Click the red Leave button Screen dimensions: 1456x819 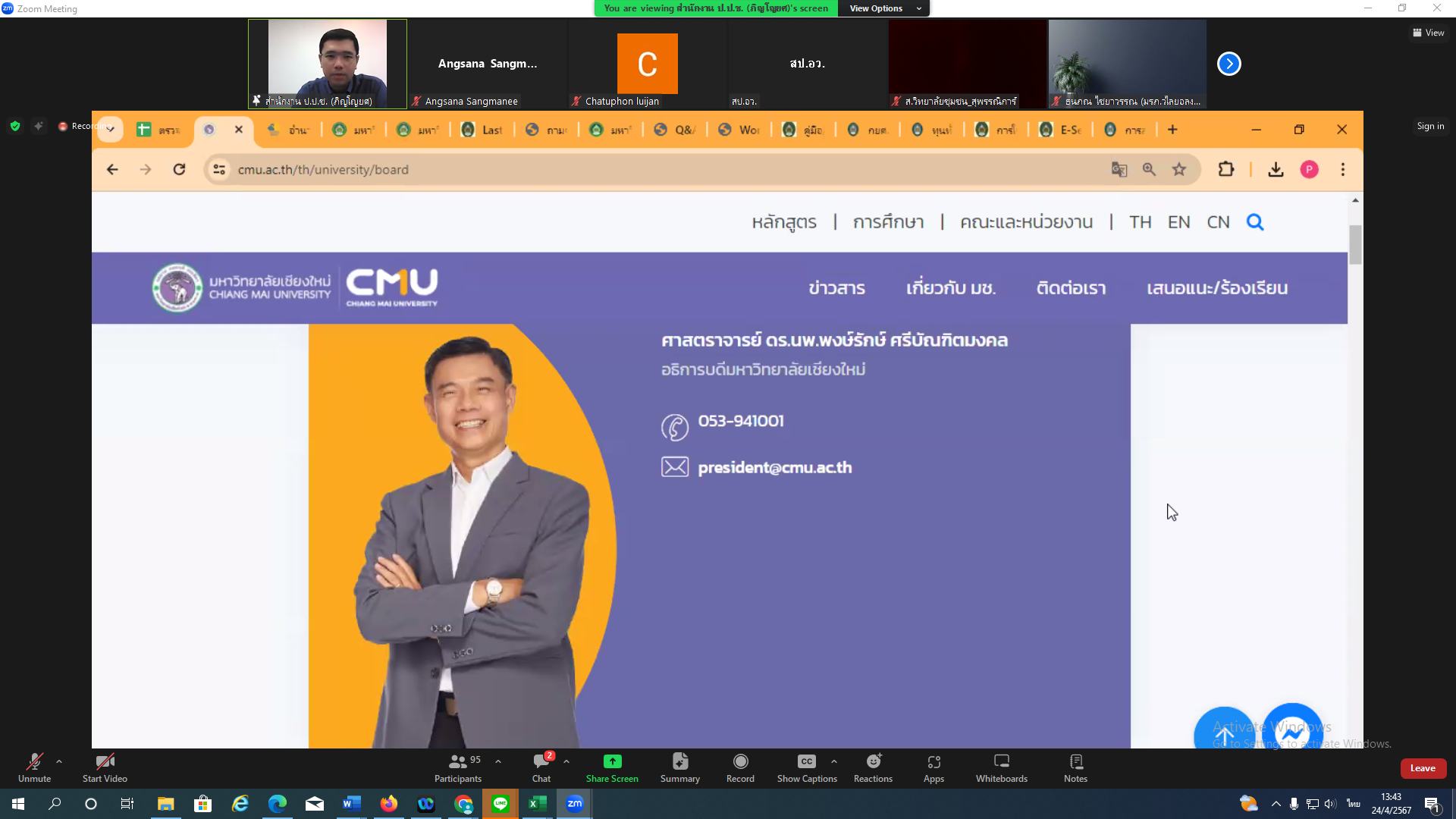pos(1423,768)
